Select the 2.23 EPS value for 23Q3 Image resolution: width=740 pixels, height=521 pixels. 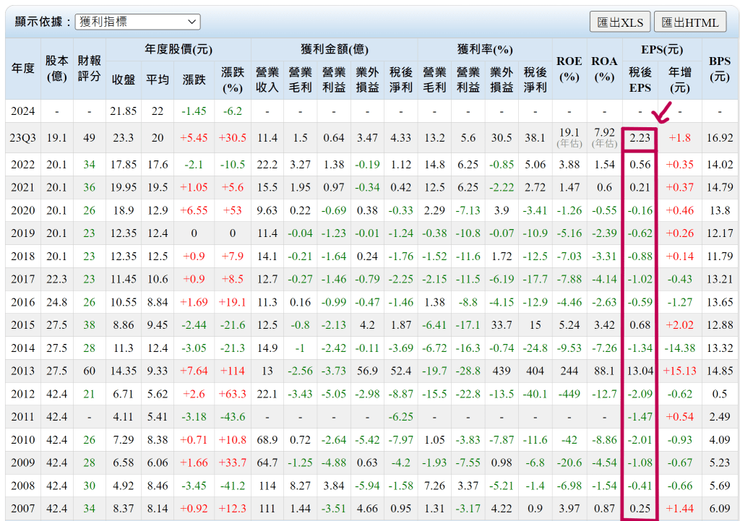[x=639, y=138]
